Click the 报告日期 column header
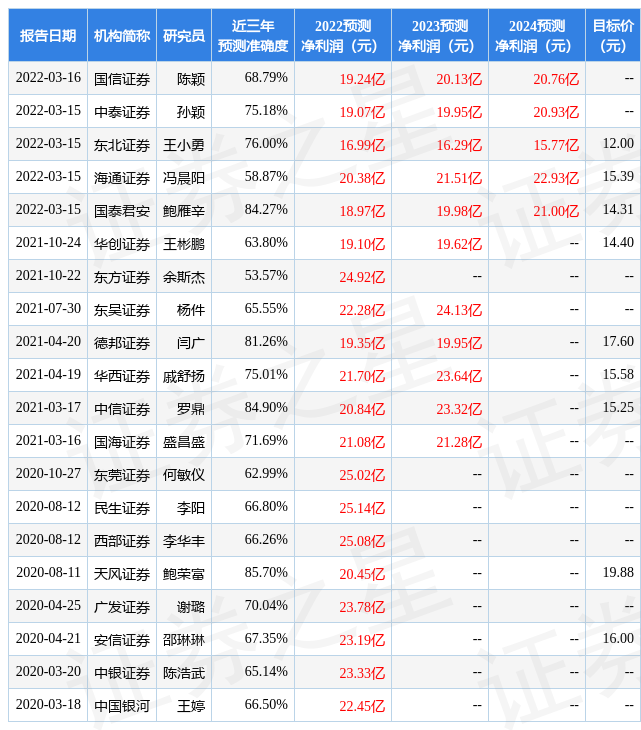641x730 pixels. 48,35
